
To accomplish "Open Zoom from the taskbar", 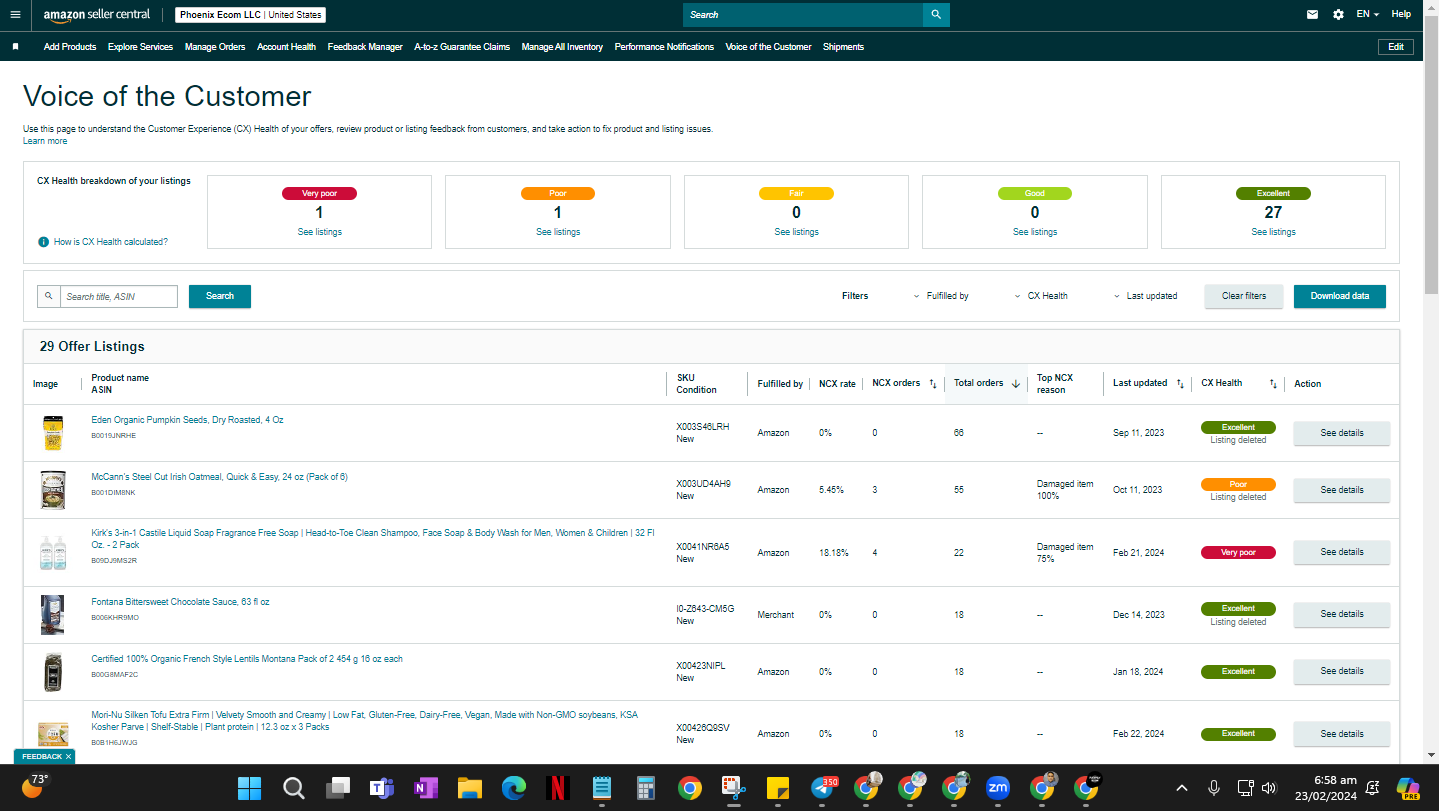I will click(x=997, y=788).
